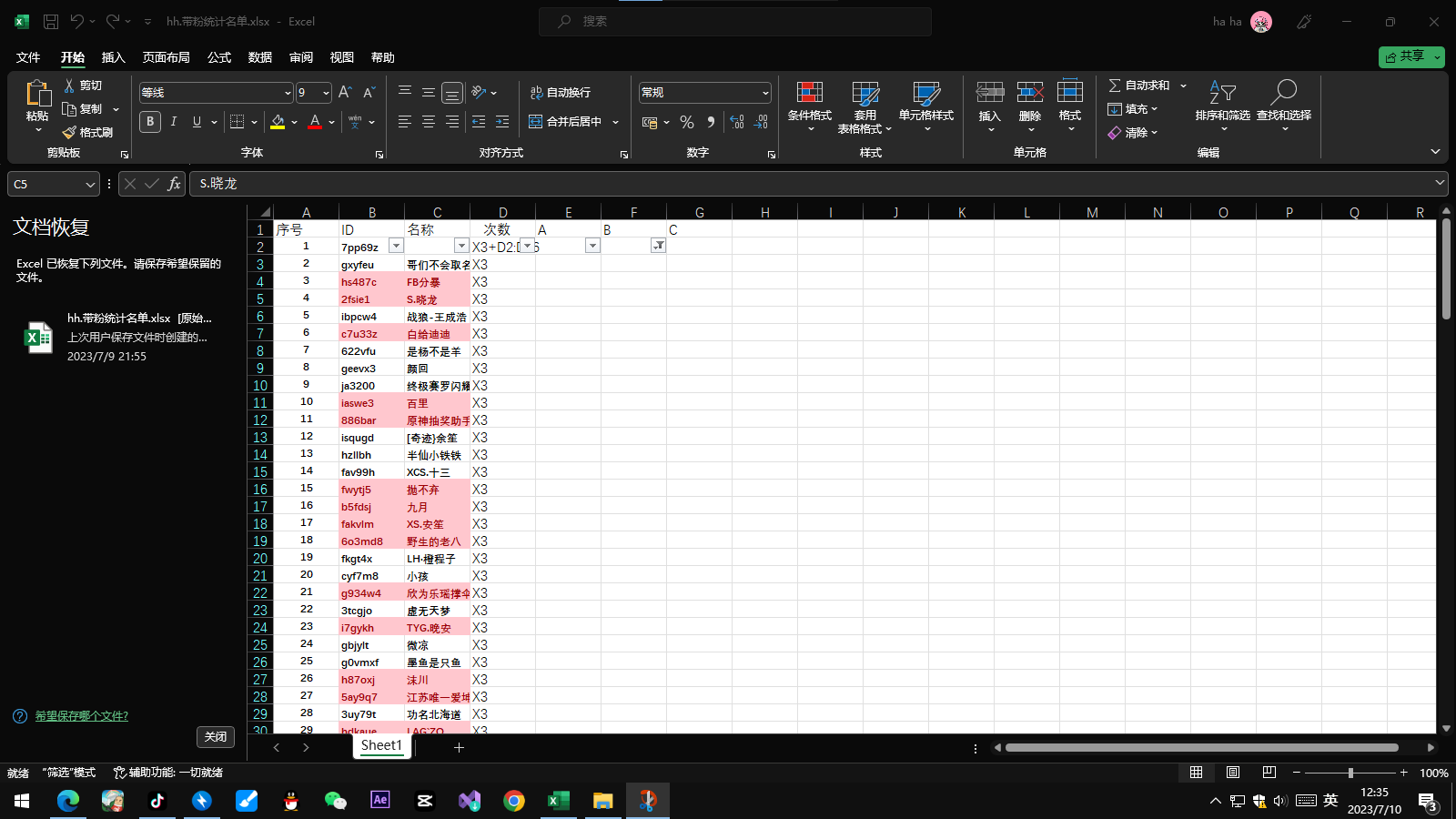Increase font size with the larger A icon
This screenshot has height=819, width=1456.
point(345,92)
